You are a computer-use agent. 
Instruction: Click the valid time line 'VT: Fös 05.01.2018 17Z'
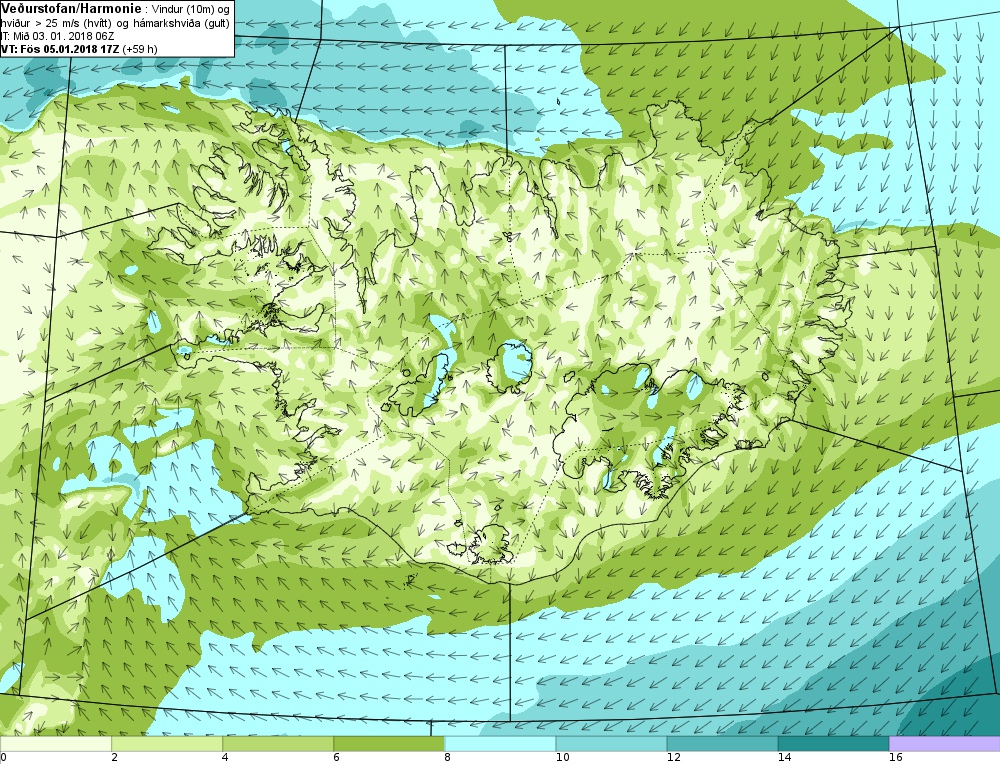(61, 48)
